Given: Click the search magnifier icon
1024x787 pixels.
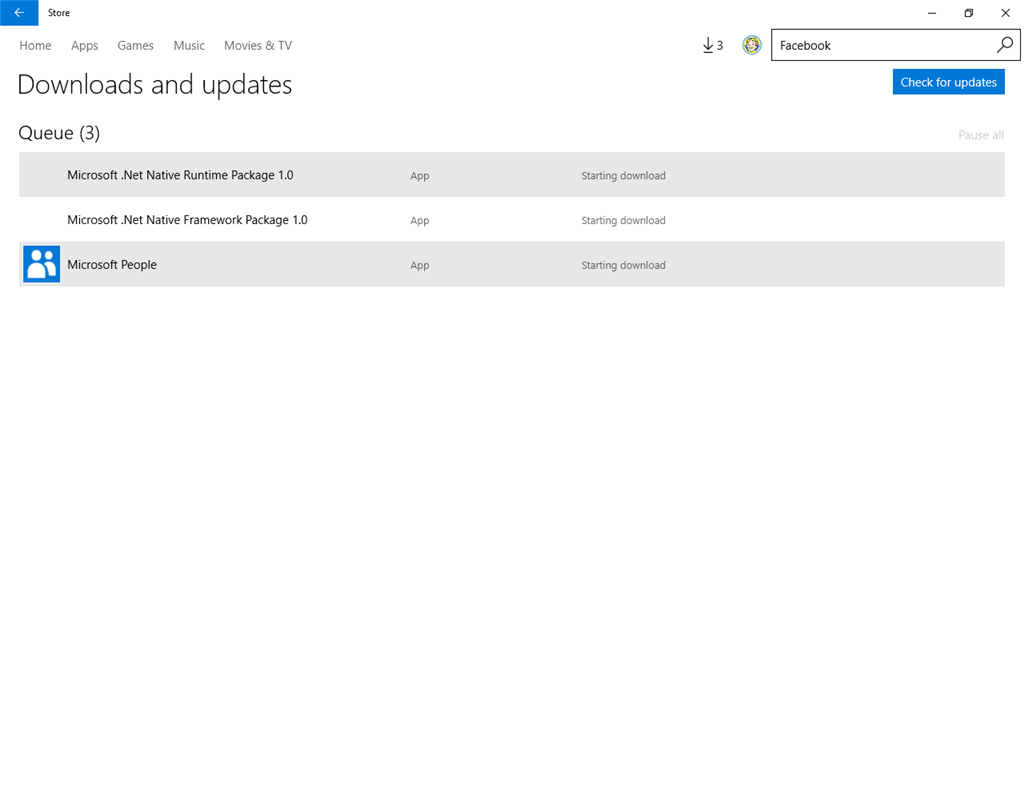Looking at the screenshot, I should 1004,45.
